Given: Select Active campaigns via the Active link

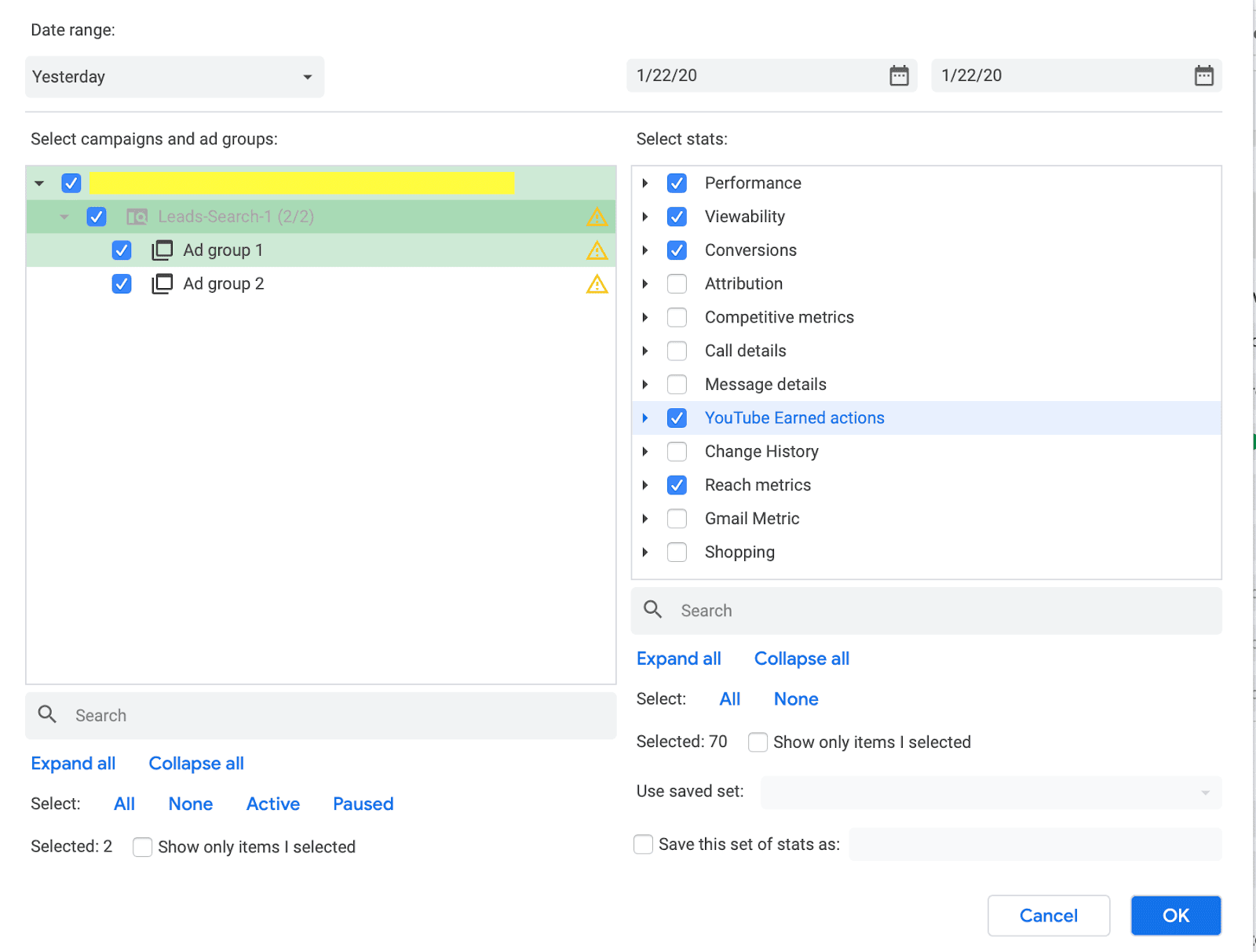Looking at the screenshot, I should pyautogui.click(x=272, y=804).
